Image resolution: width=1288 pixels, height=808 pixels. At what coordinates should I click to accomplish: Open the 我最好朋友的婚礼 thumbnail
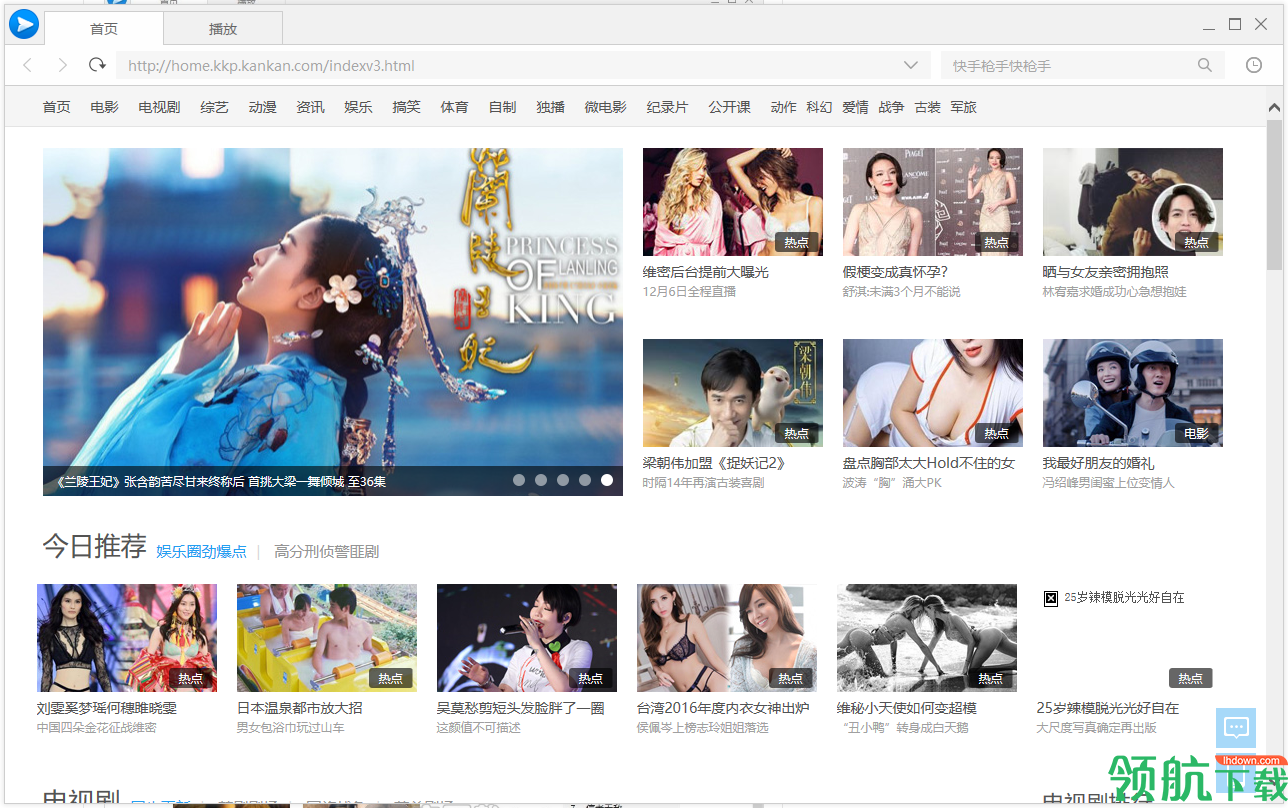click(x=1133, y=393)
